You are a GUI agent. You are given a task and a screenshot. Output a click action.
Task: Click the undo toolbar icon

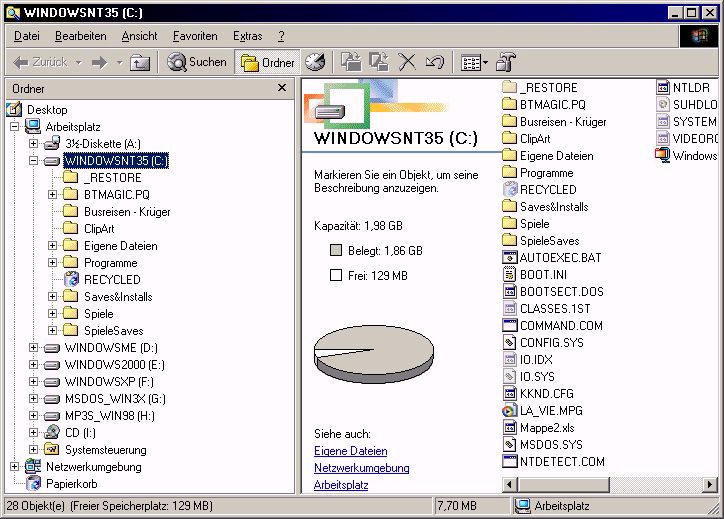tap(434, 62)
